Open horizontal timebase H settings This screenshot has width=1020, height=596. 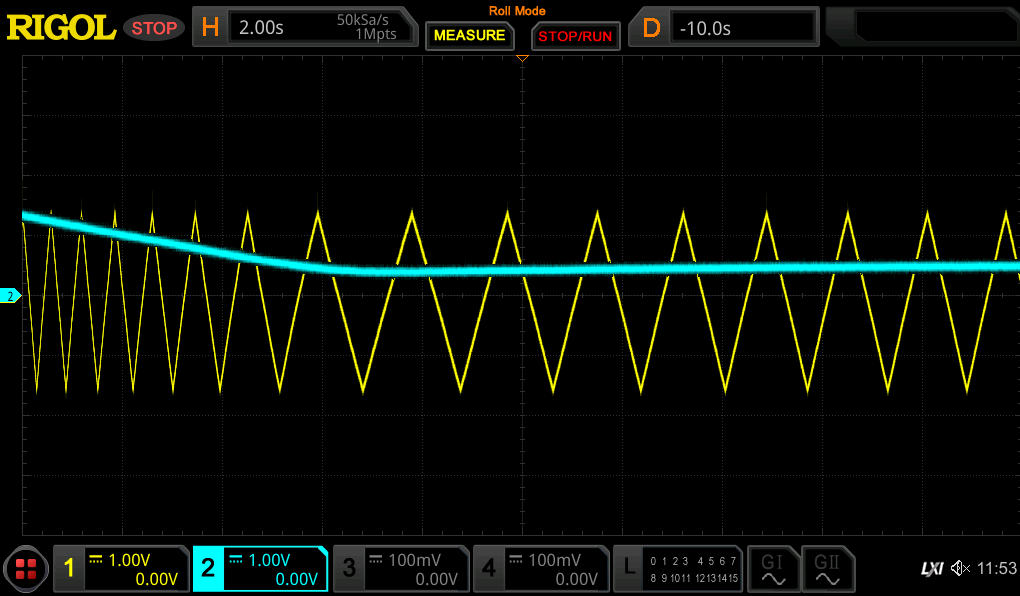(x=210, y=27)
